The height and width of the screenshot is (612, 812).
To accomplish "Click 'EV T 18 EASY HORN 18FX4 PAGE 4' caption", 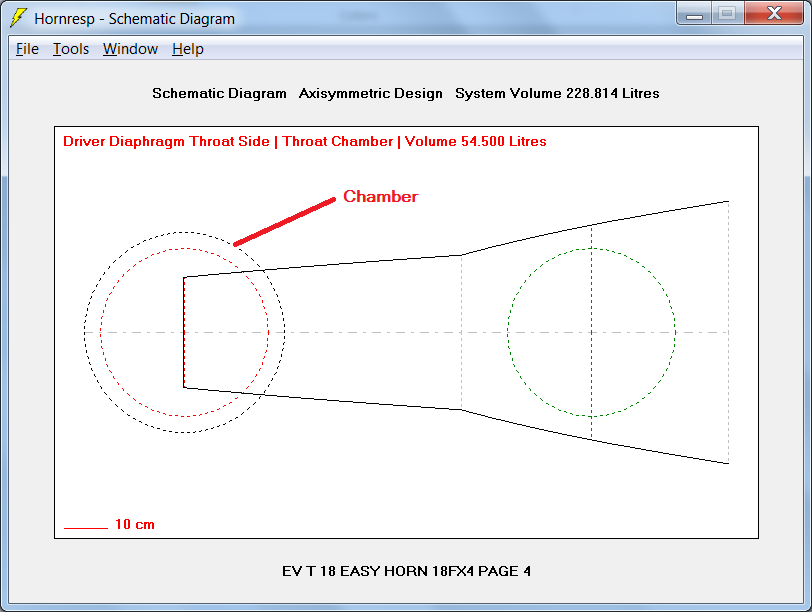I will click(407, 571).
